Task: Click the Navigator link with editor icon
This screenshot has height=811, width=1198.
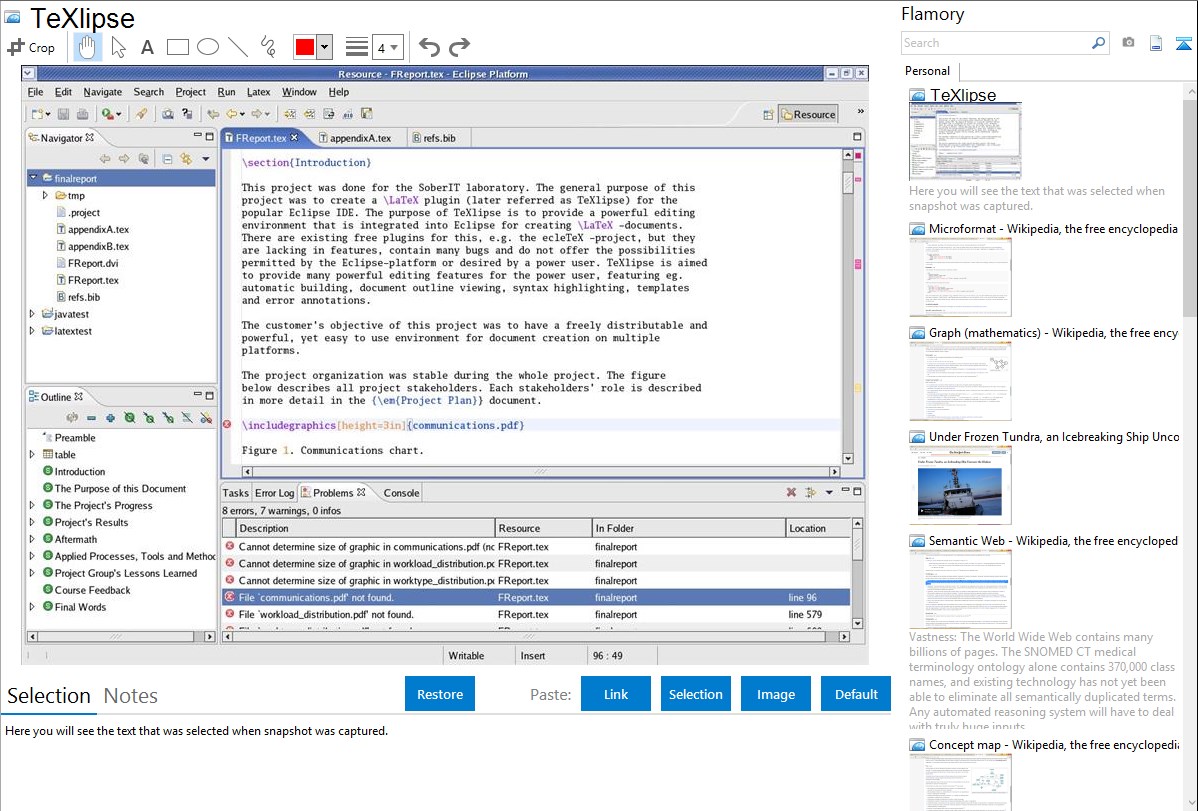Action: click(186, 159)
